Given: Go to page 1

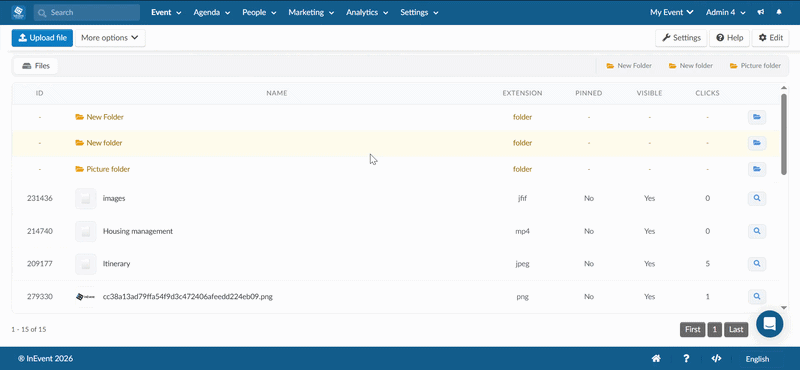Looking at the screenshot, I should click(715, 330).
